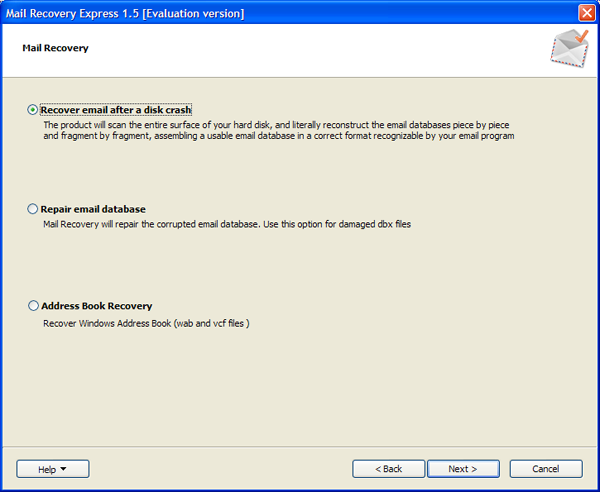Click the blank white header banner area

click(x=300, y=50)
